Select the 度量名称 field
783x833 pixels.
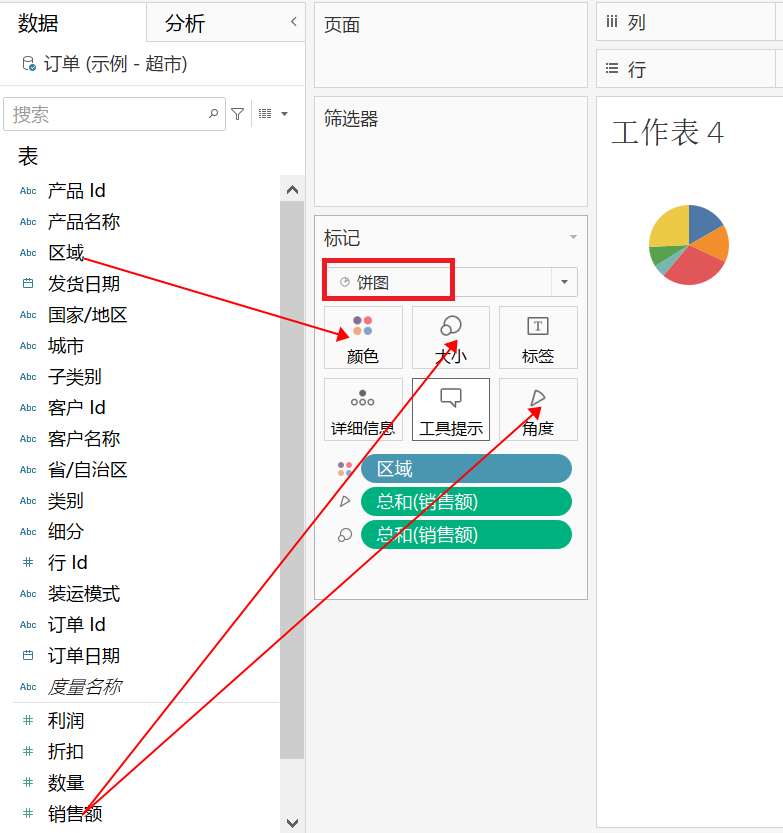(x=85, y=687)
